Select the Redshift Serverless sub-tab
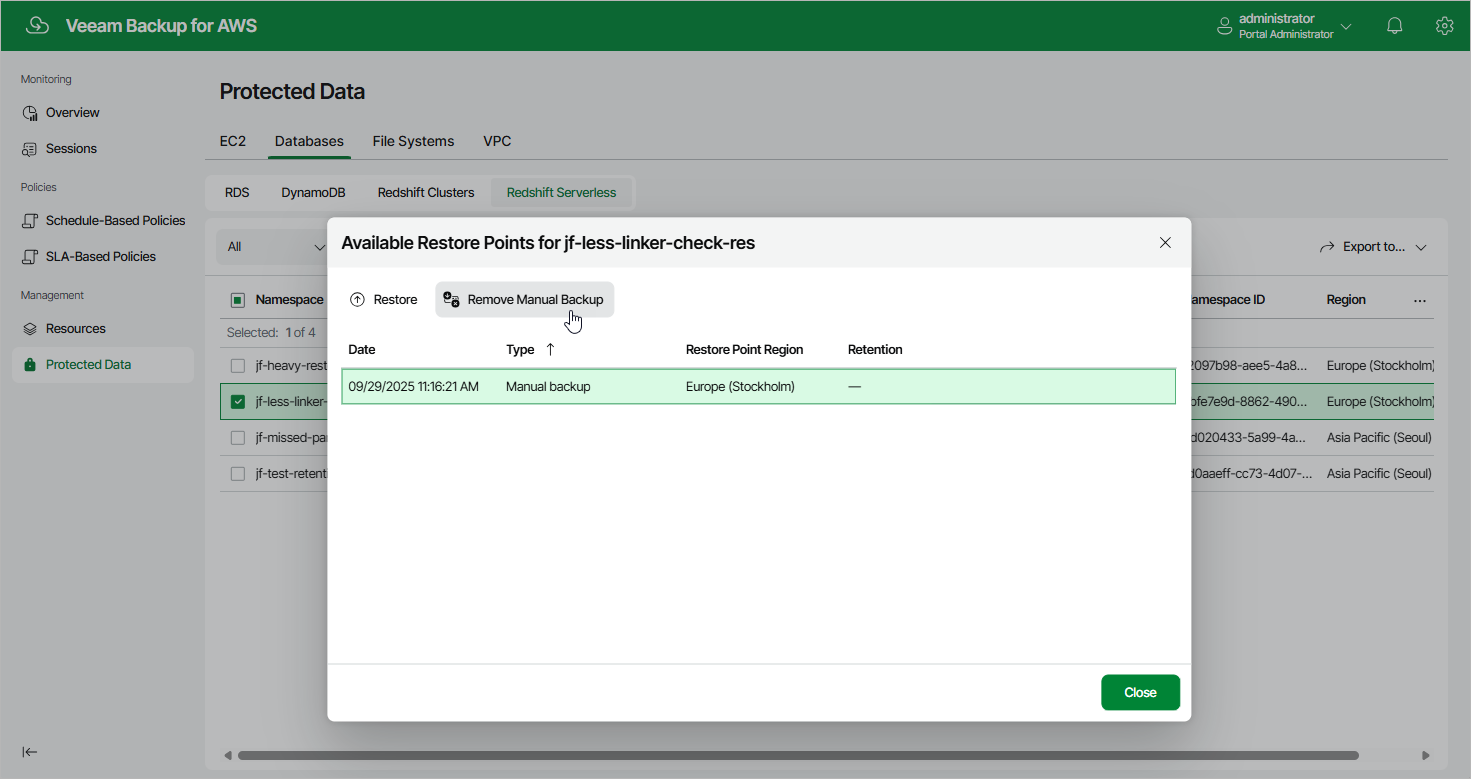This screenshot has width=1471, height=779. tap(562, 193)
